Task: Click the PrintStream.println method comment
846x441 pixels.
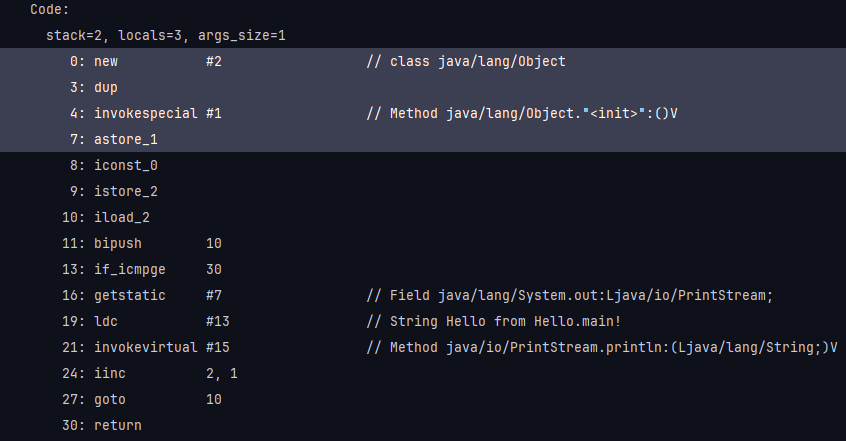Action: (601, 348)
